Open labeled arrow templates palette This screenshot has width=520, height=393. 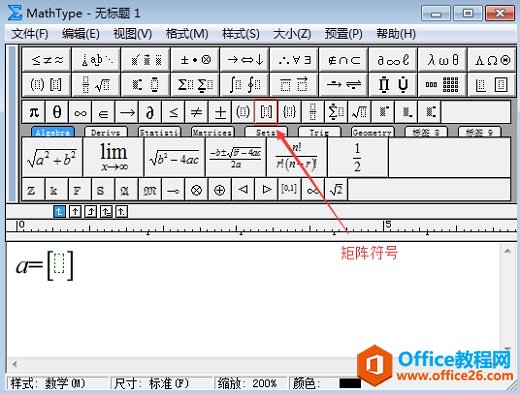[x=344, y=84]
